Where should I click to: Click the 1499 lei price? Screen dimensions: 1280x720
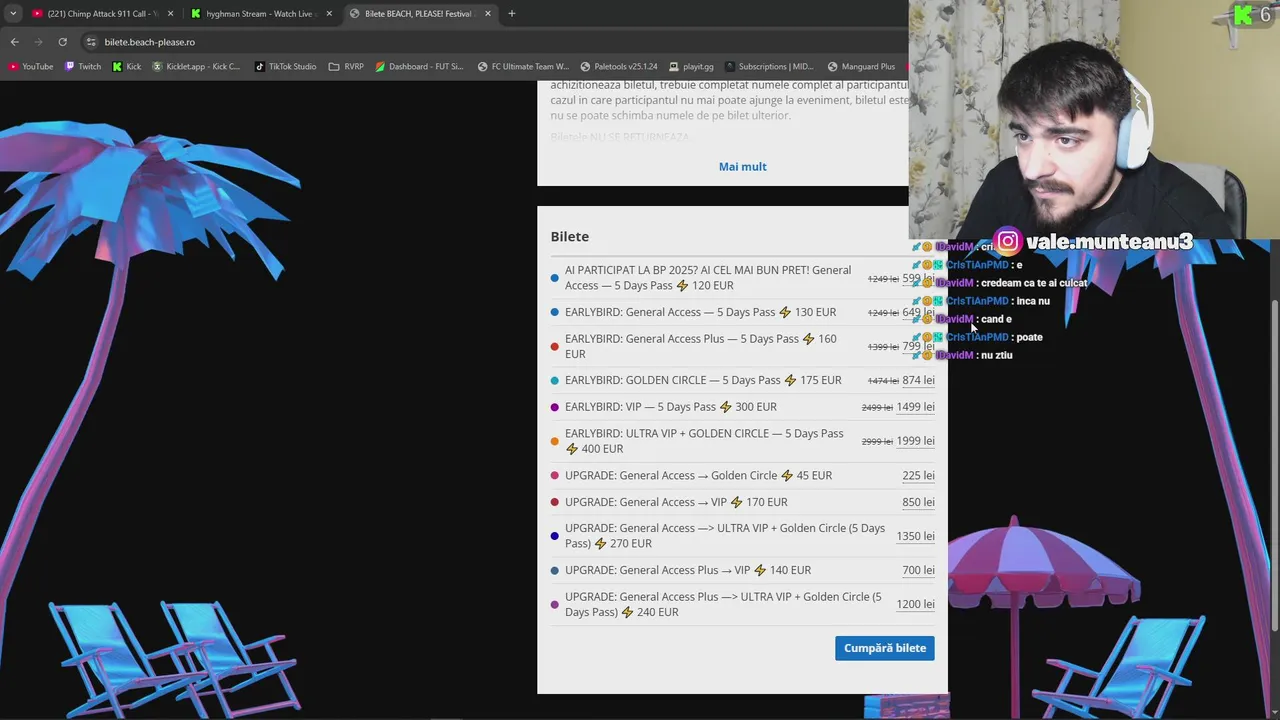[x=915, y=407]
